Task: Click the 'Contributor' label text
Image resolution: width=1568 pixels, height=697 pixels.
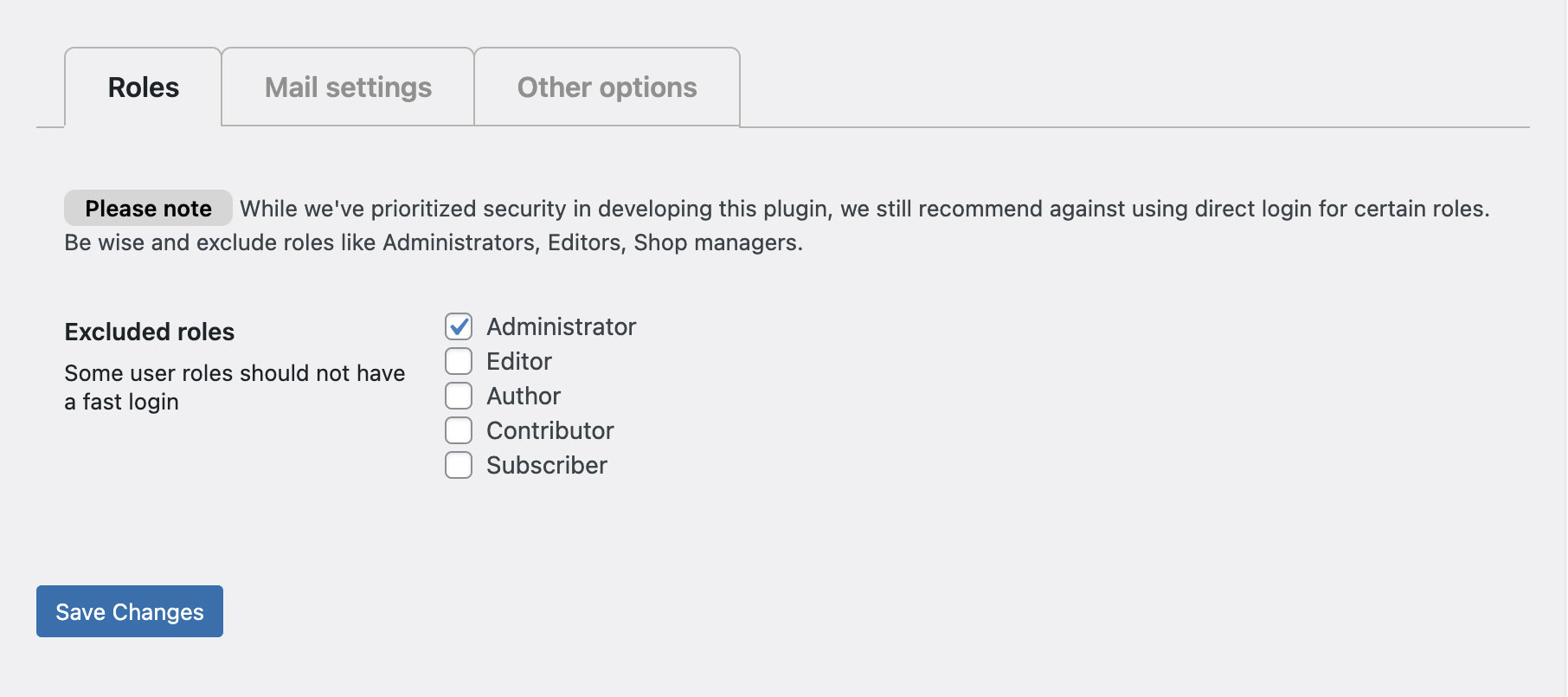Action: pyautogui.click(x=550, y=430)
